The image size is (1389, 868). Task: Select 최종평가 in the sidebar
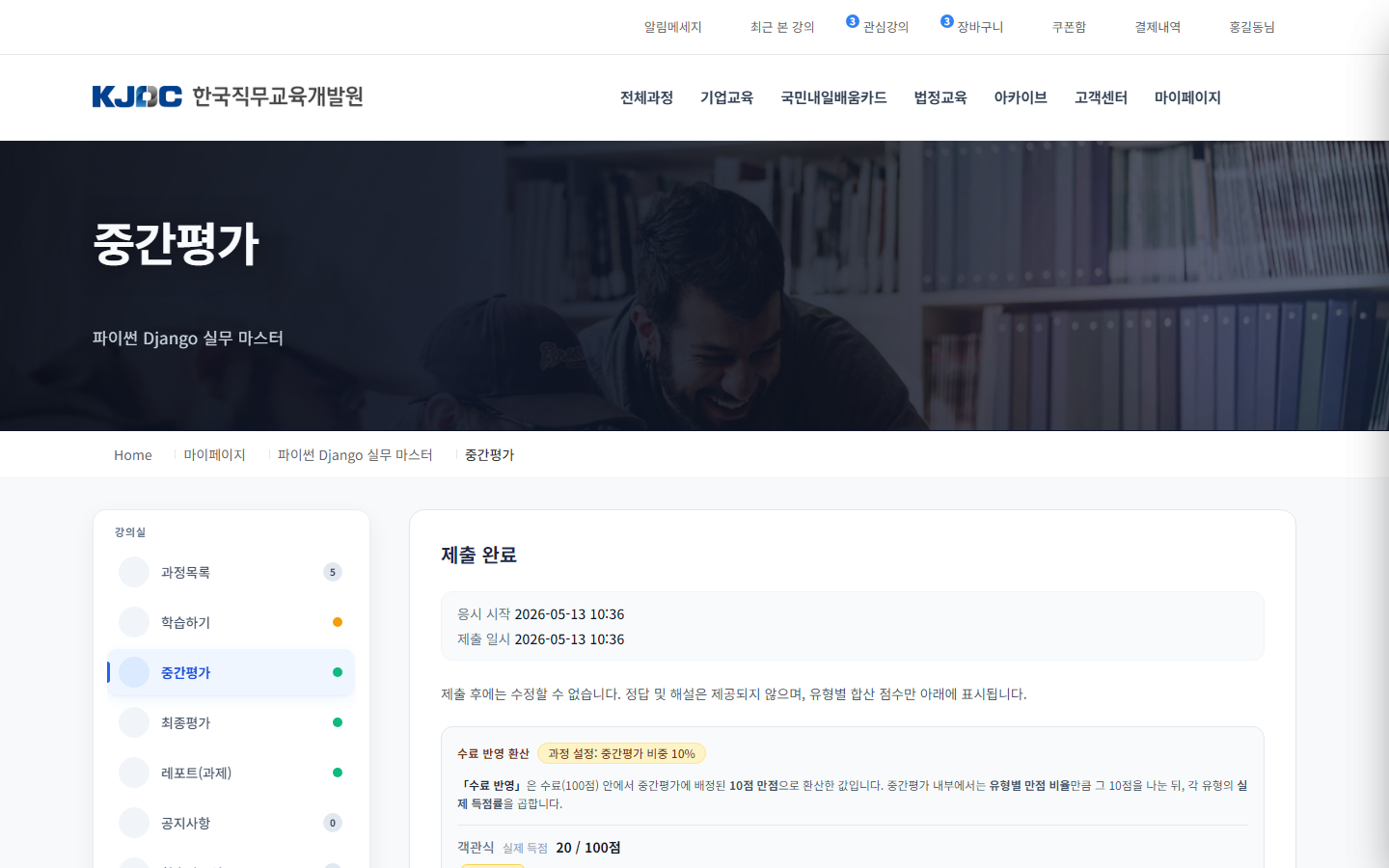pos(231,722)
